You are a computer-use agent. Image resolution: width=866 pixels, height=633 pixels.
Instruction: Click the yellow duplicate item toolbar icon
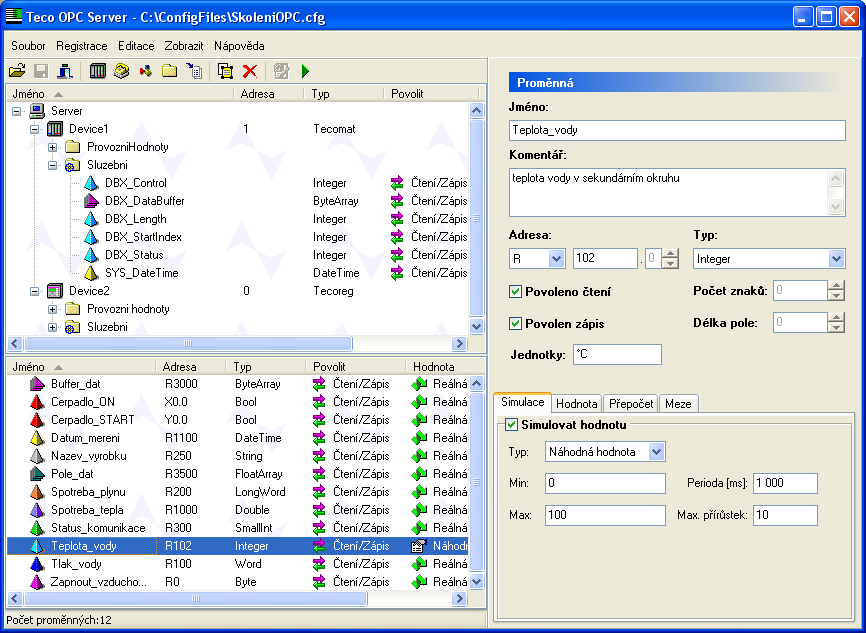coord(225,71)
